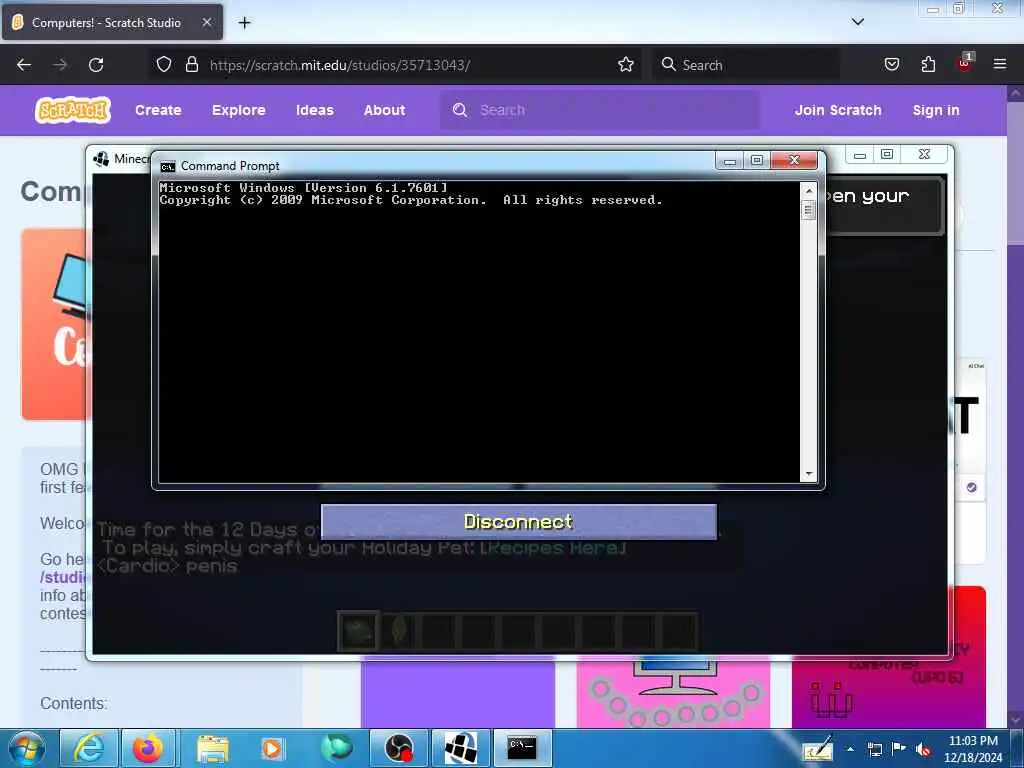The width and height of the screenshot is (1024, 768).
Task: Maximize the Command Prompt window
Action: point(757,160)
